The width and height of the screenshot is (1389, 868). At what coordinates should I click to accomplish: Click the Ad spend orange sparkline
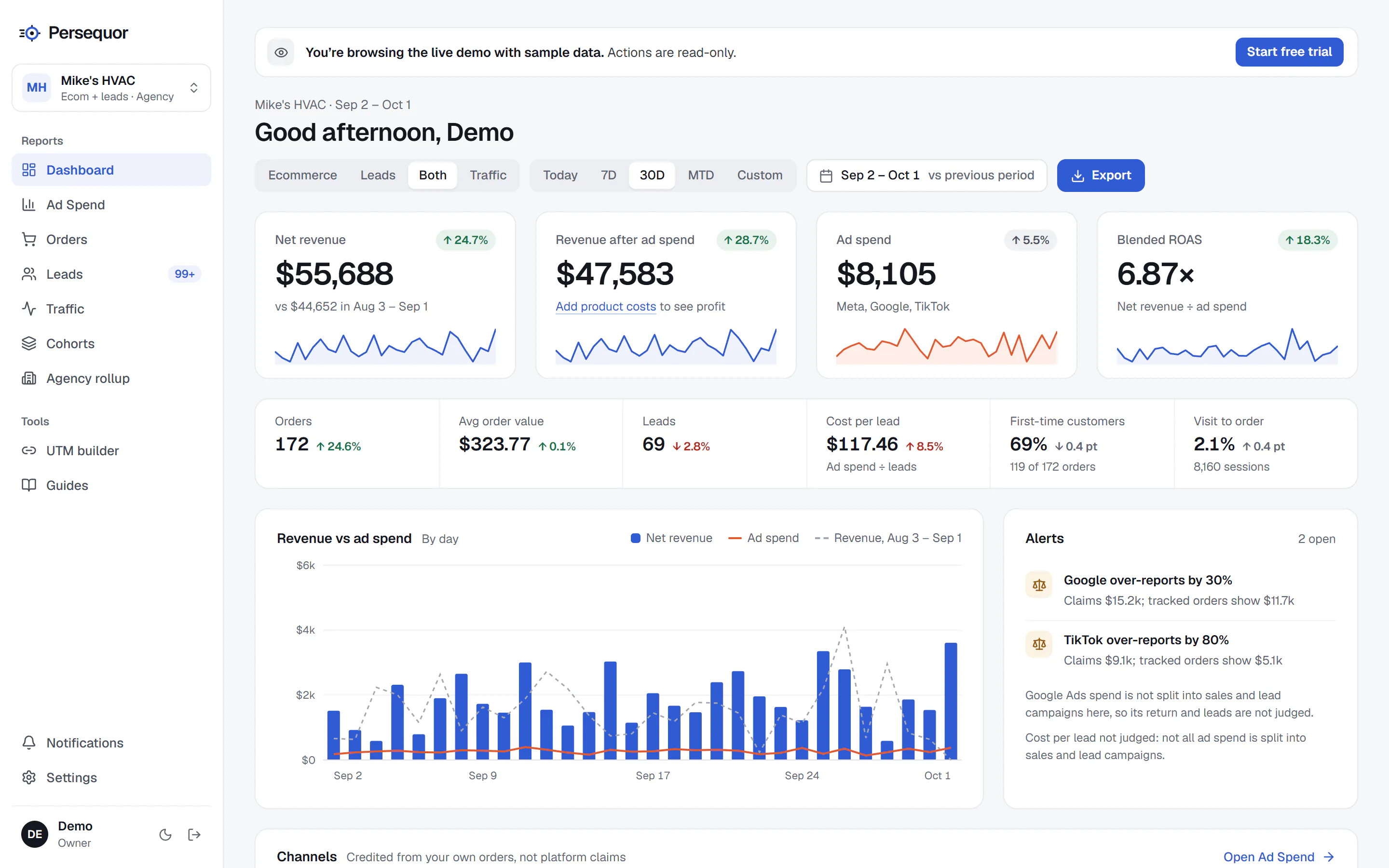pos(946,346)
